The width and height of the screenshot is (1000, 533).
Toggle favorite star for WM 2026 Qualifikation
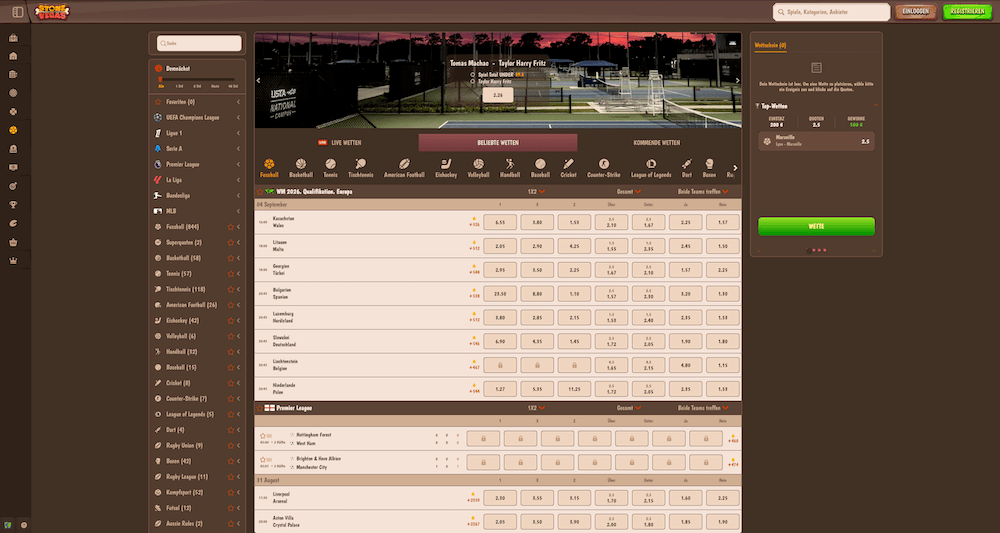click(260, 191)
